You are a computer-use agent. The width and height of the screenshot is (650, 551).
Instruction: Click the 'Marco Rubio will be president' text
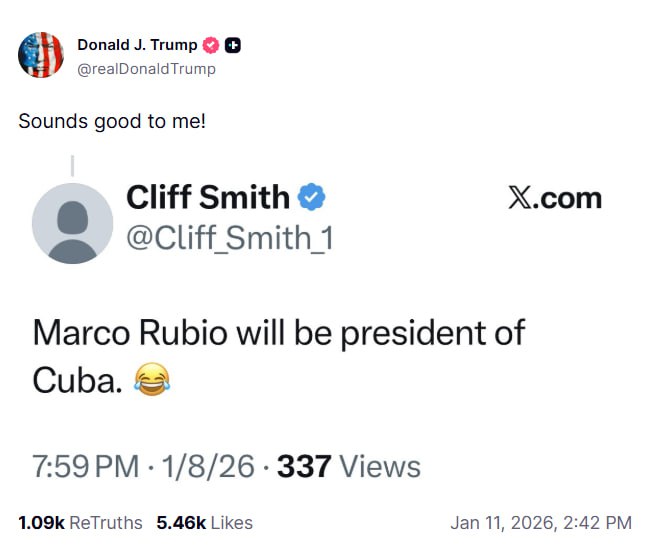[278, 333]
